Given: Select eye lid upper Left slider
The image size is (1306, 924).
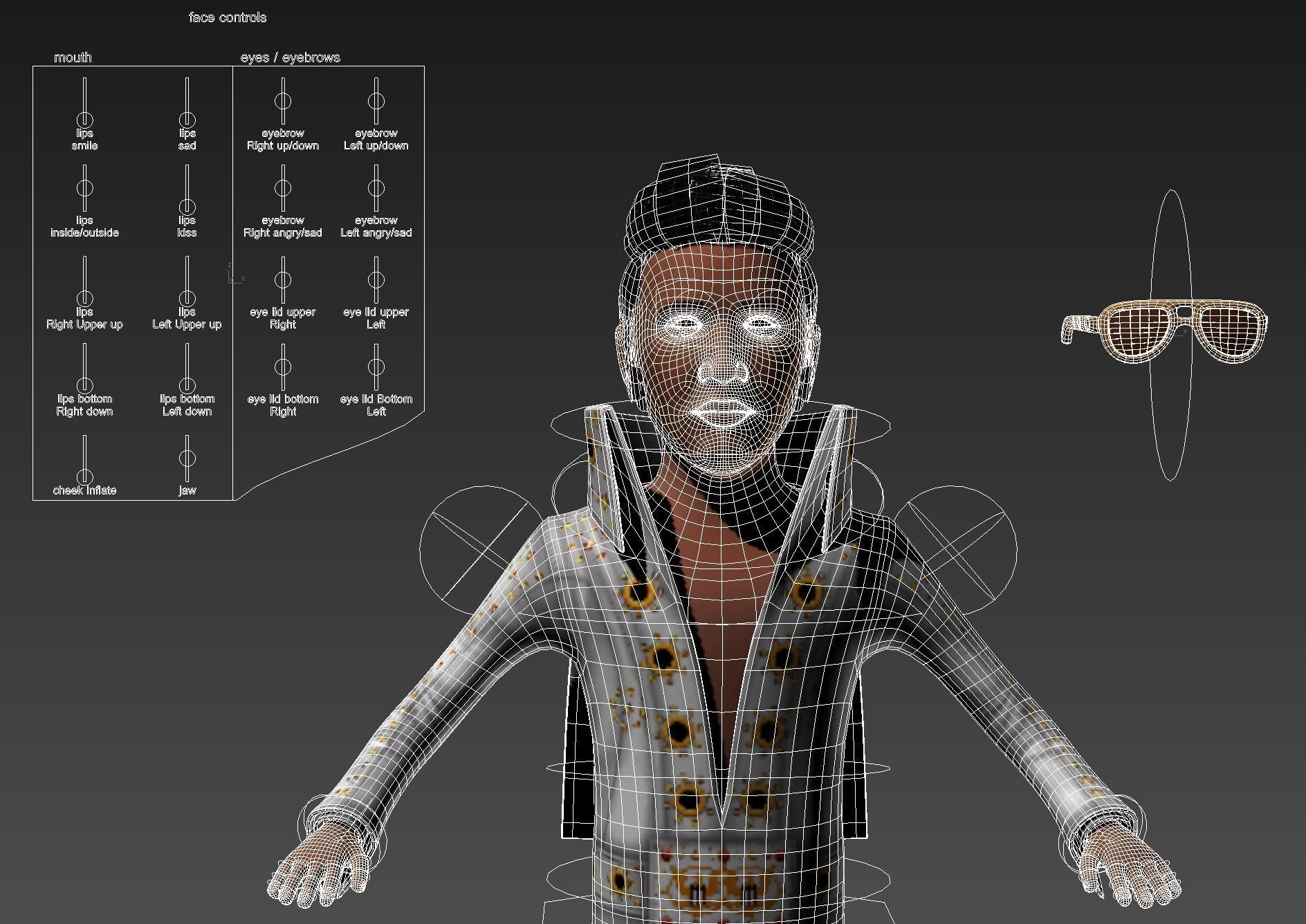Looking at the screenshot, I should [x=376, y=281].
